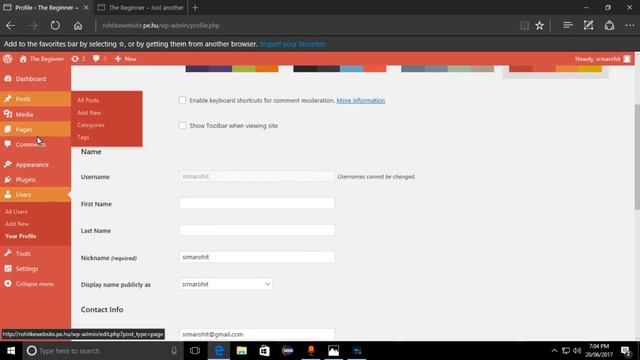640x360 pixels.
Task: Open Task View on the taskbar
Action: tap(195, 351)
